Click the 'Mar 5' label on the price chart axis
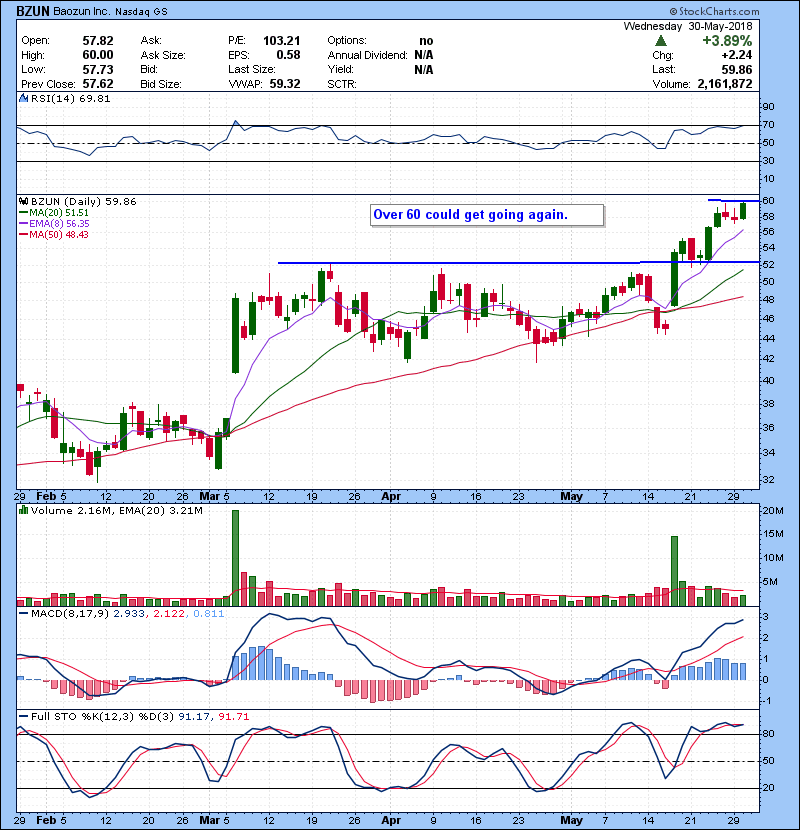This screenshot has height=830, width=800. tap(214, 497)
